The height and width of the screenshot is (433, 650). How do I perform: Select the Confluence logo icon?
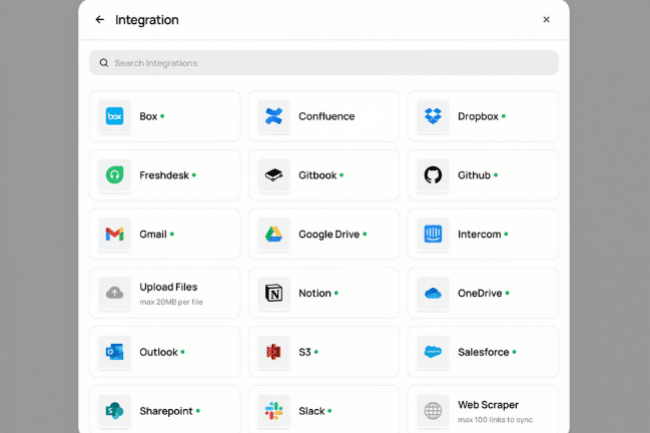point(274,116)
